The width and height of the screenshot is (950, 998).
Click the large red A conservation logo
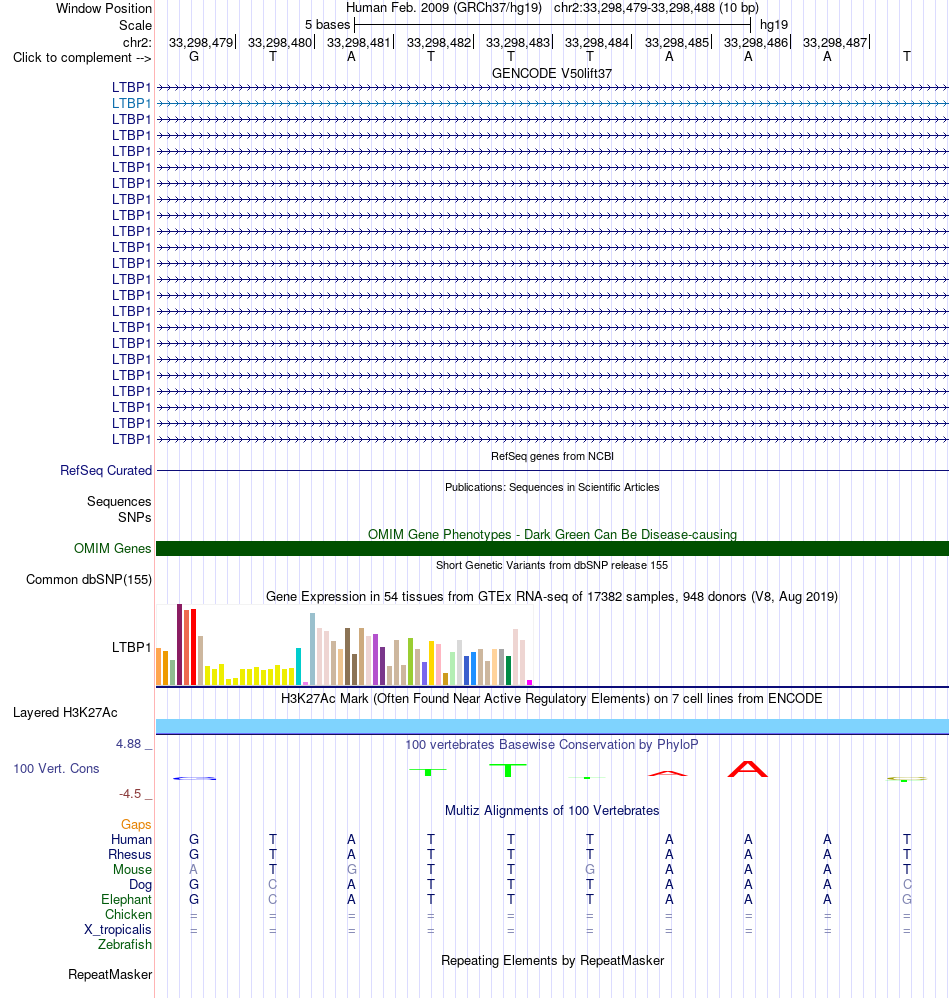[x=748, y=769]
